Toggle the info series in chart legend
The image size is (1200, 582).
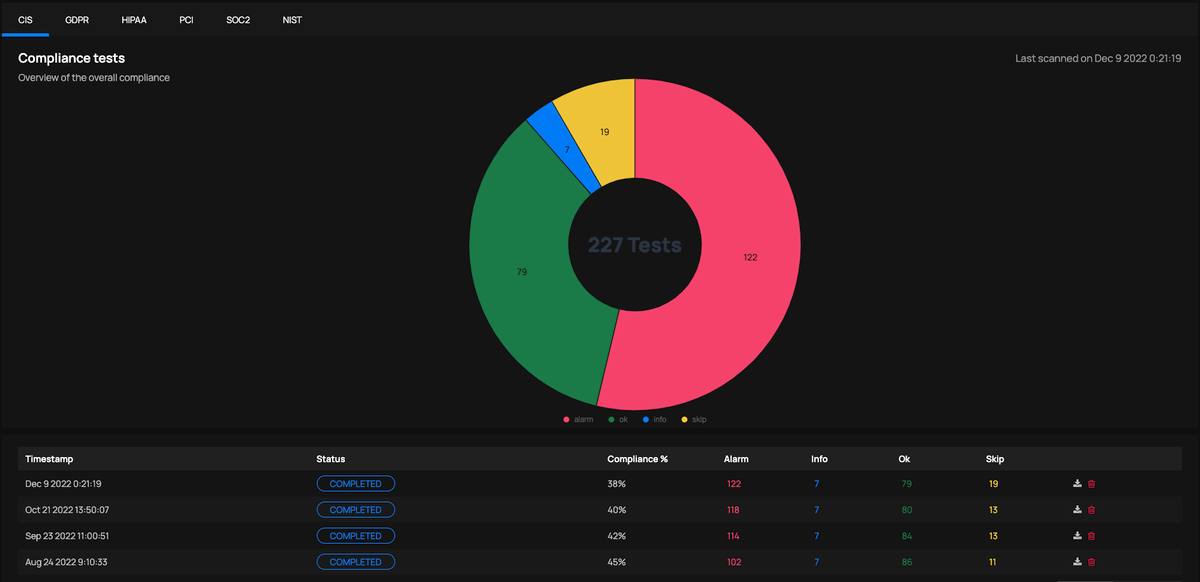point(655,420)
